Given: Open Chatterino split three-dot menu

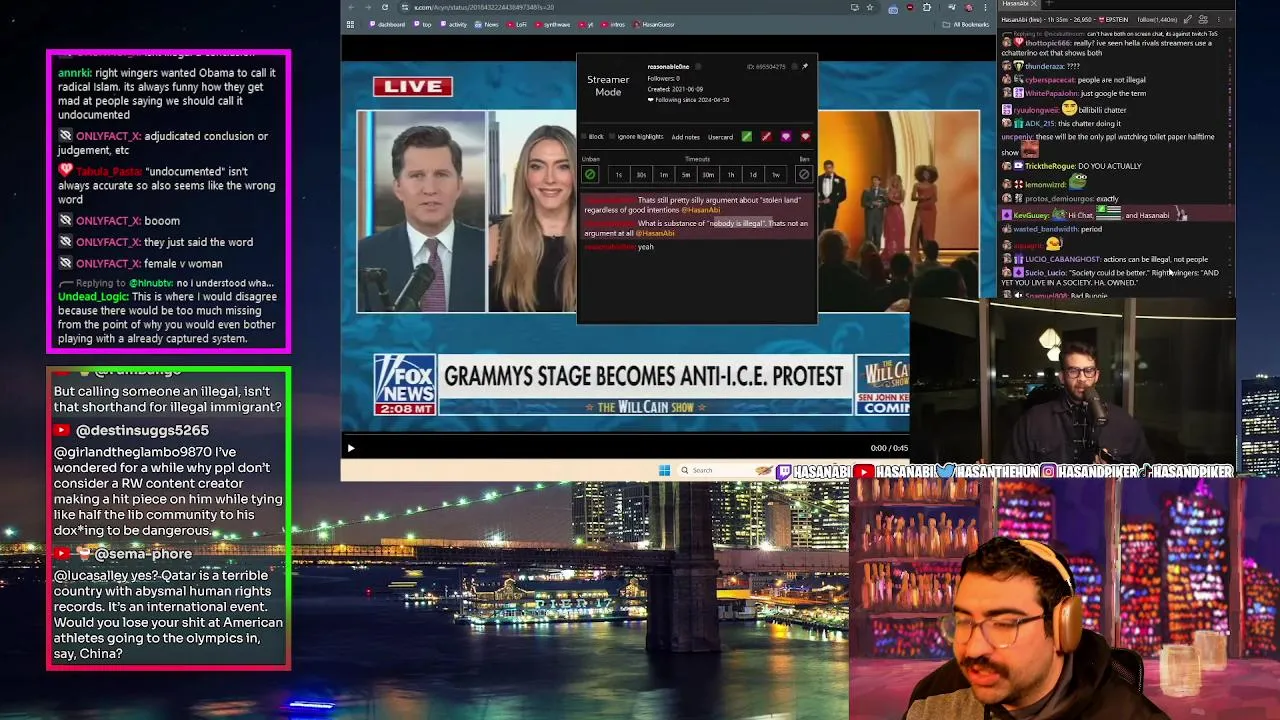Looking at the screenshot, I should [x=1218, y=19].
